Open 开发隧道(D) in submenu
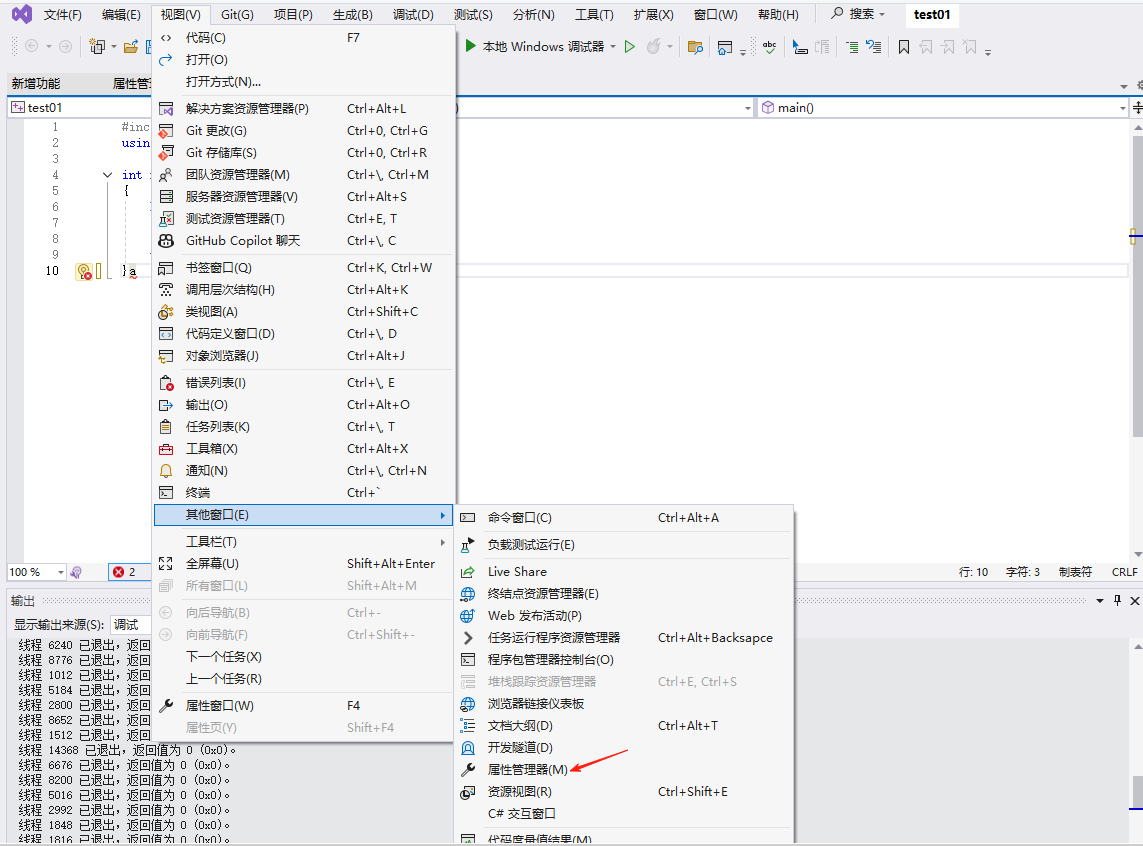Viewport: 1143px width, 846px height. click(624, 748)
